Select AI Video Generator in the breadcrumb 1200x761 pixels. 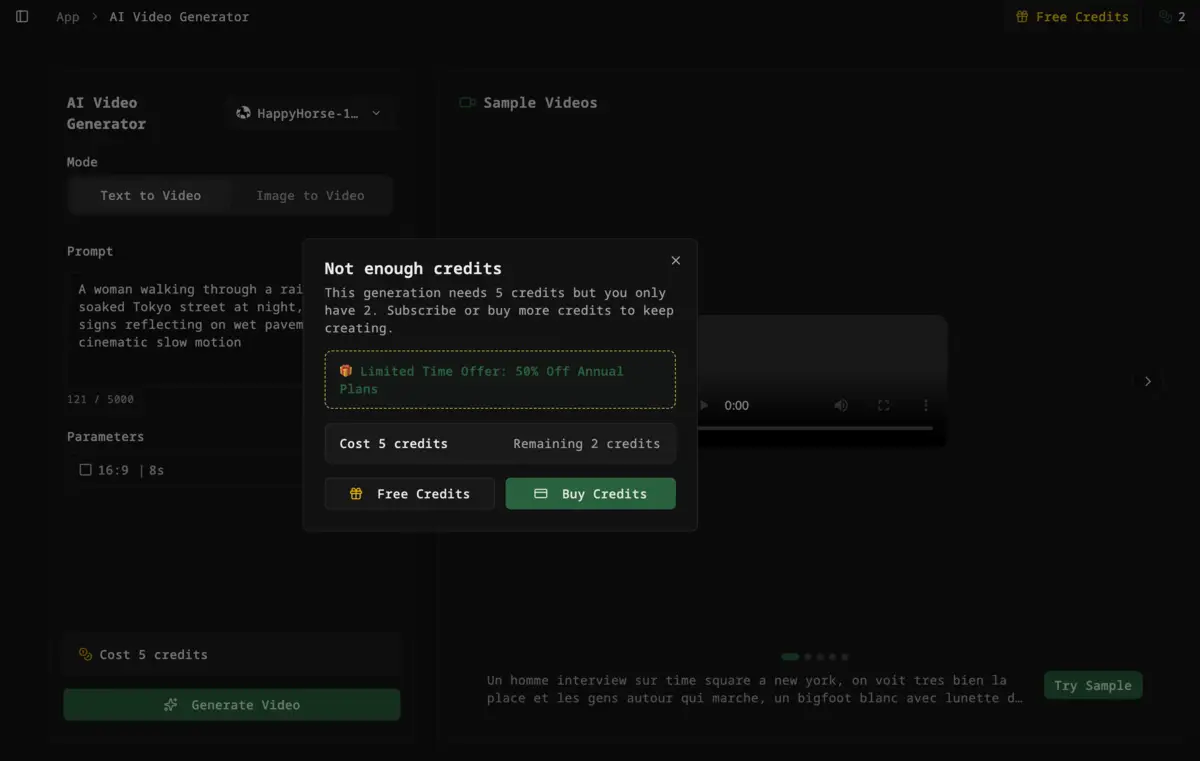(178, 16)
